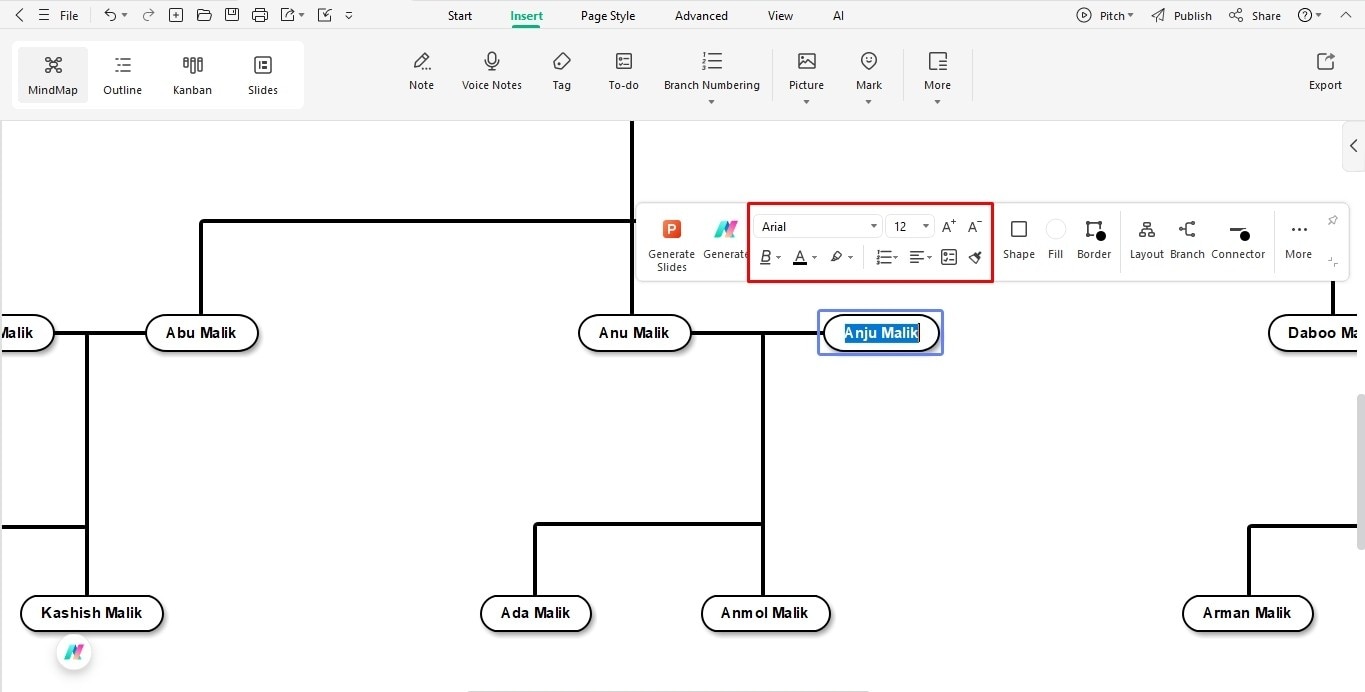Click Generate Slides in the floating toolbar
The width and height of the screenshot is (1365, 692).
(671, 240)
